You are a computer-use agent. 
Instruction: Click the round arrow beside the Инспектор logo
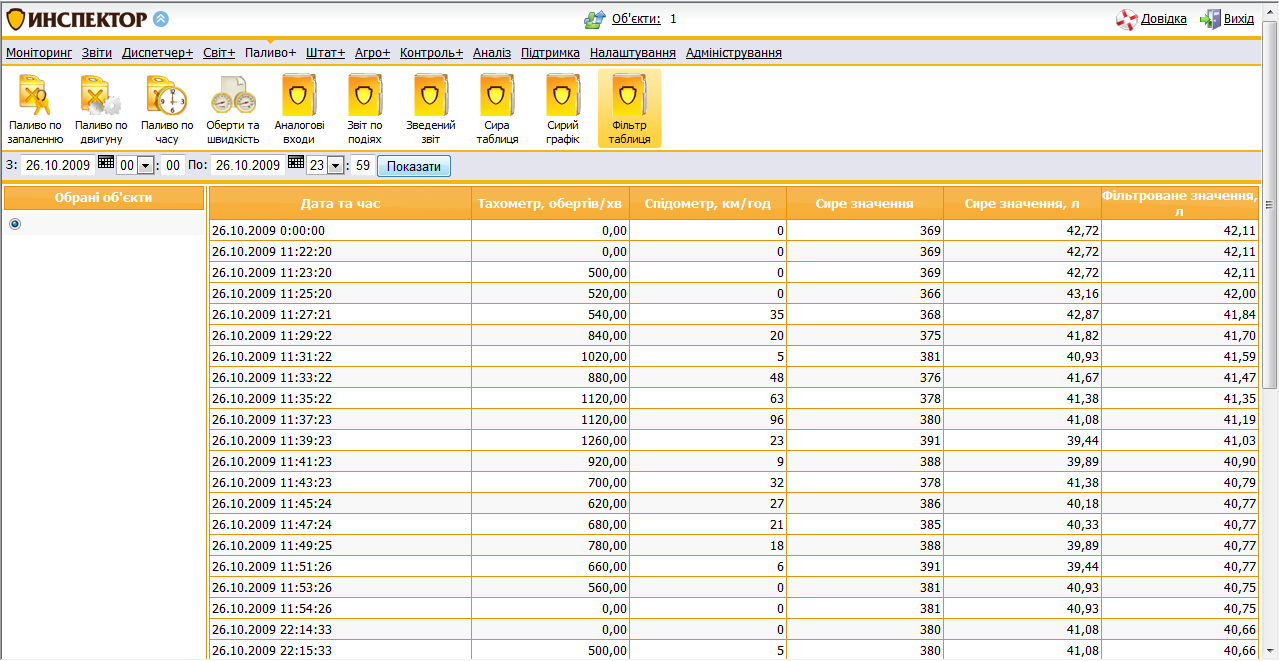tap(161, 18)
